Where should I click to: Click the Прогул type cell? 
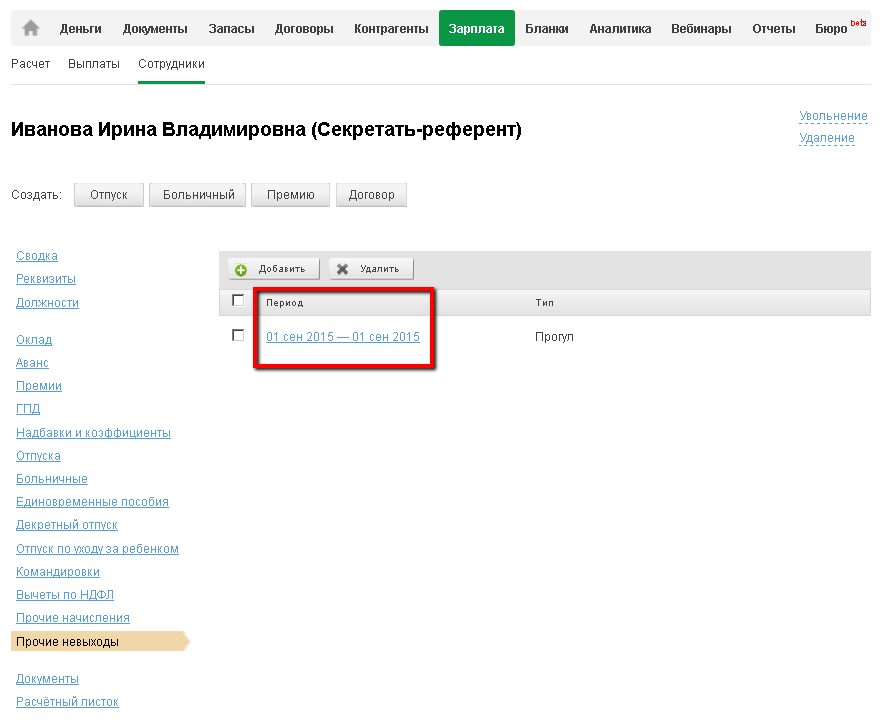(554, 337)
